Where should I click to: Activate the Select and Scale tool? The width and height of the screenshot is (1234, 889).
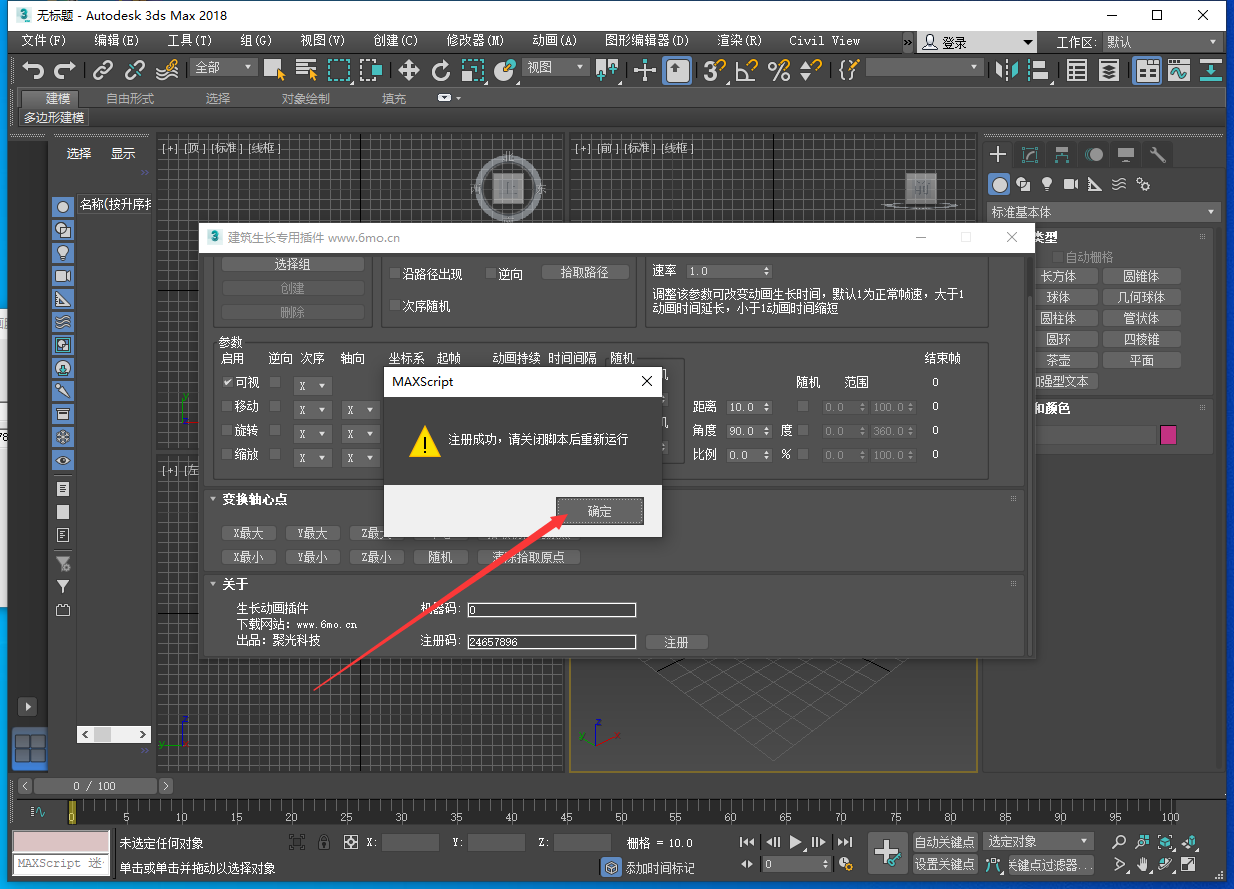[x=473, y=70]
